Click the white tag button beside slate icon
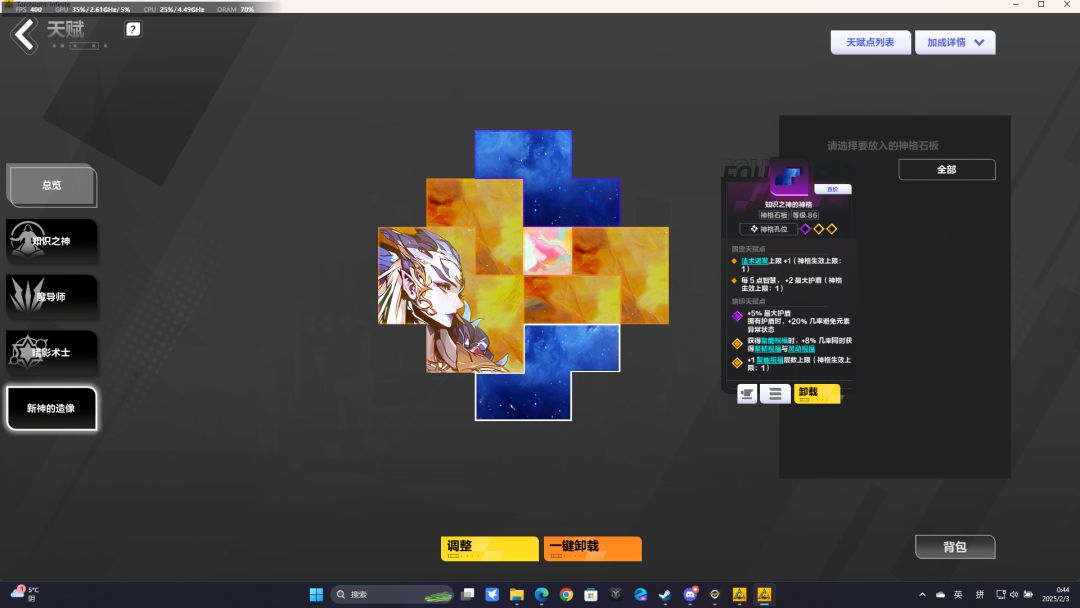1080x608 pixels. pos(833,189)
